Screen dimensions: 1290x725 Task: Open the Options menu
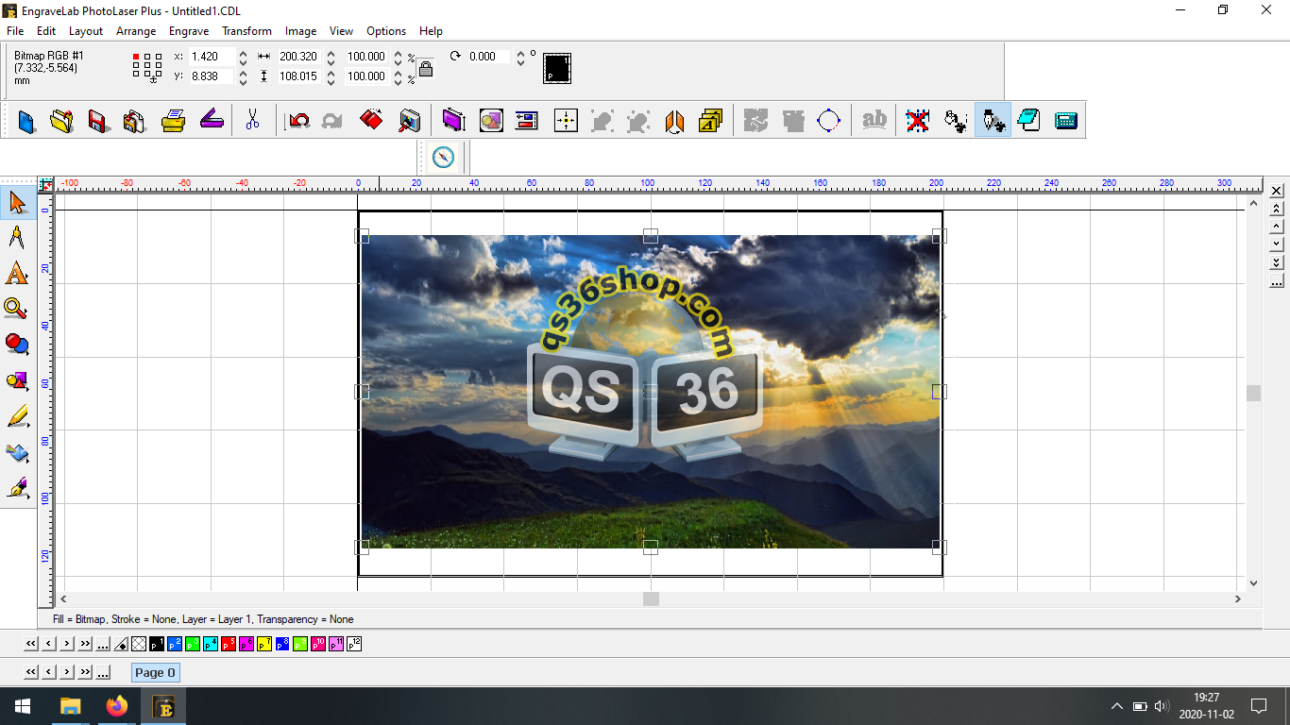click(x=386, y=31)
